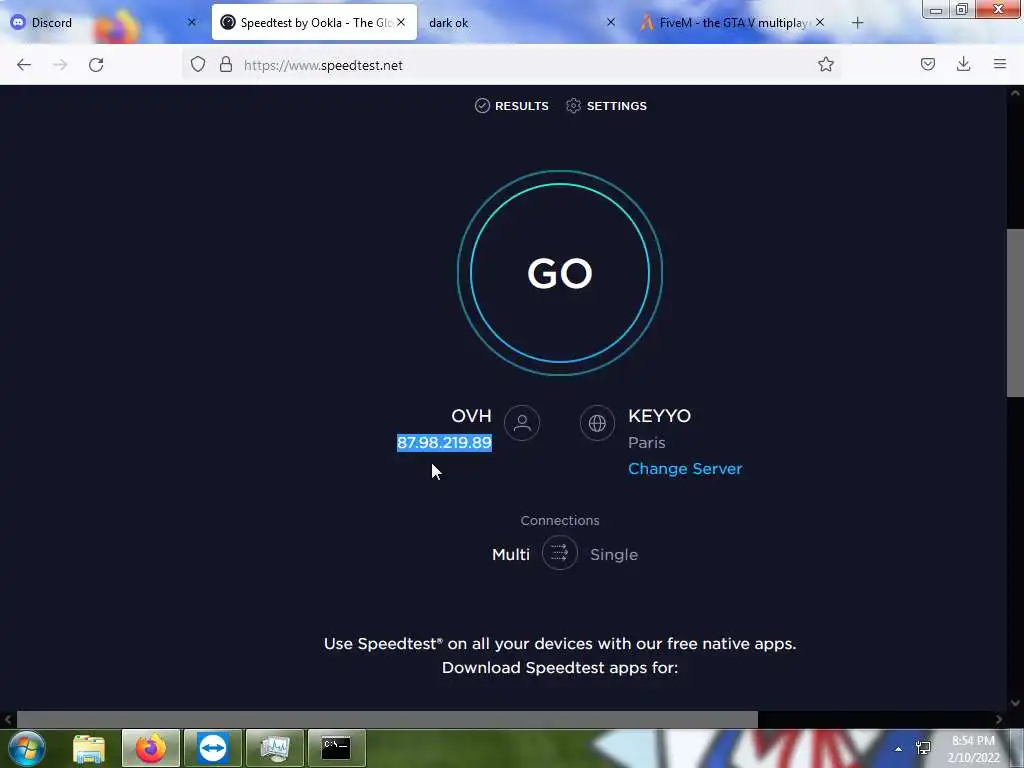Image resolution: width=1024 pixels, height=768 pixels.
Task: Go forward one page in Firefox
Action: 60,65
